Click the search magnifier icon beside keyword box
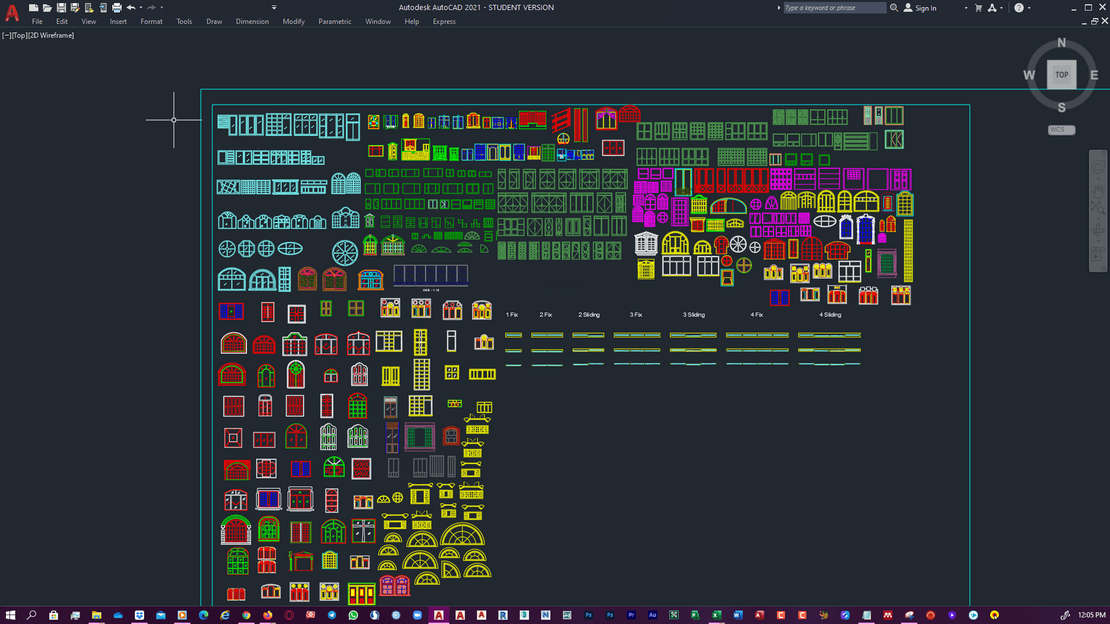The height and width of the screenshot is (624, 1110). [x=894, y=8]
